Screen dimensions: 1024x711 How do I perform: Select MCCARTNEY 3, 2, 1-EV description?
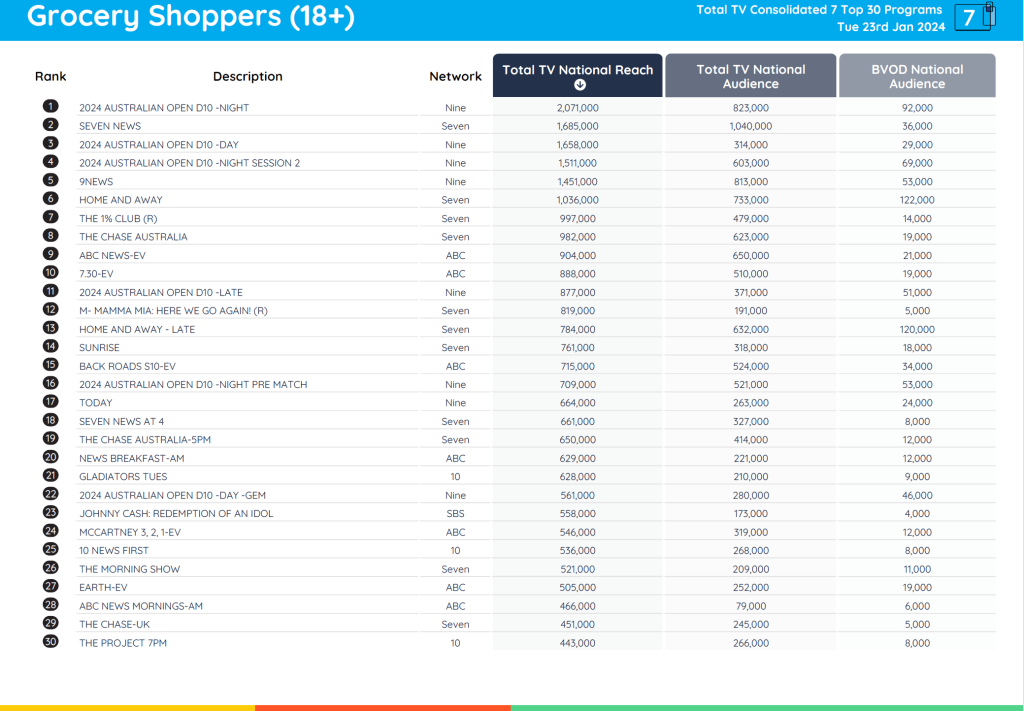[x=130, y=532]
